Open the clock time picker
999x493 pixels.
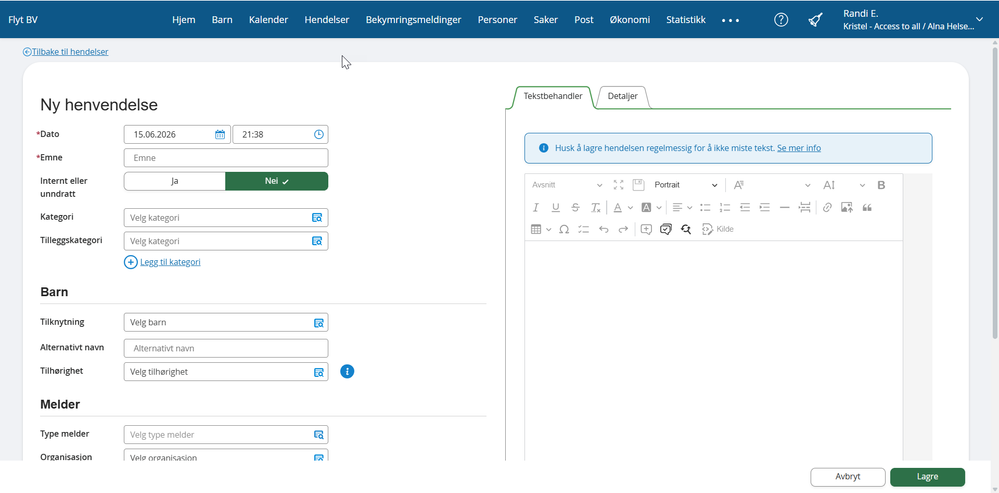coord(319,134)
